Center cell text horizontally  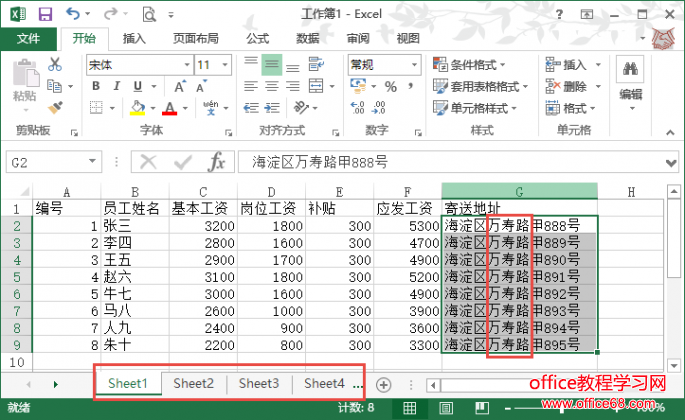point(272,86)
